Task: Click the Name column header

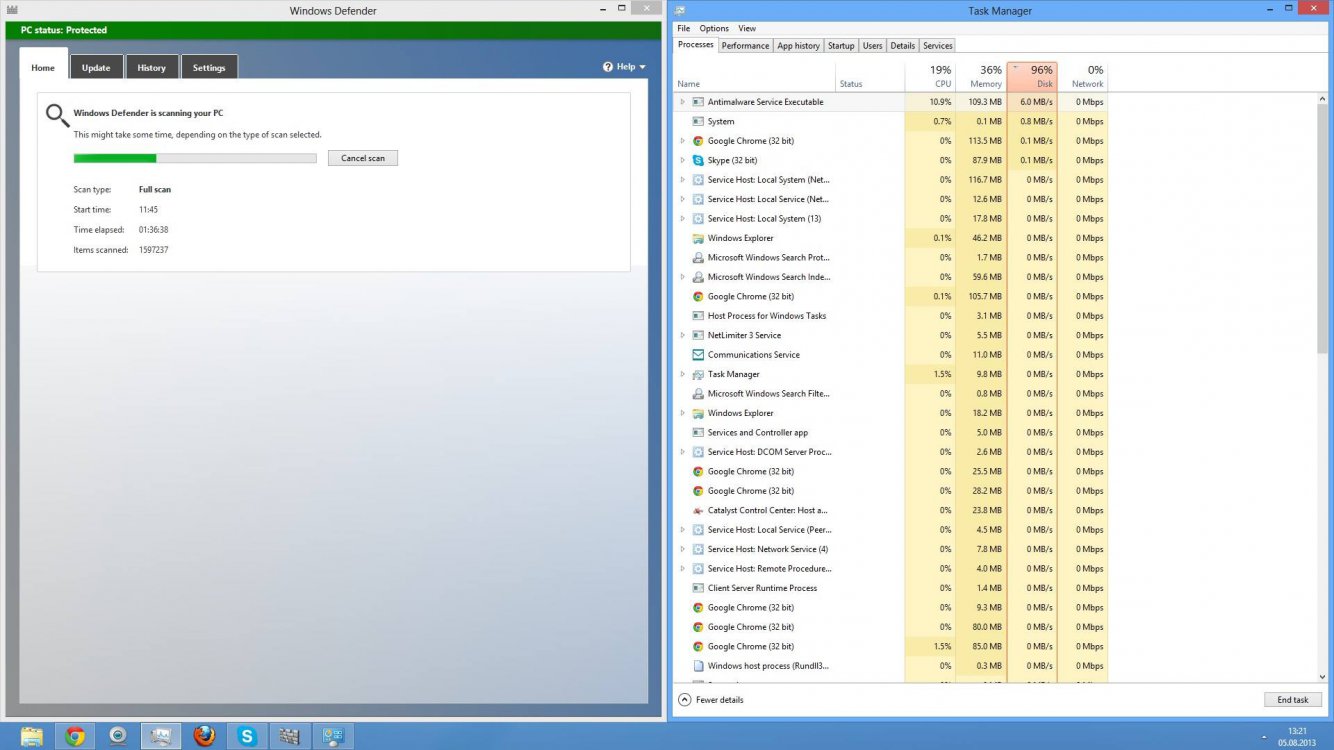Action: 755,77
